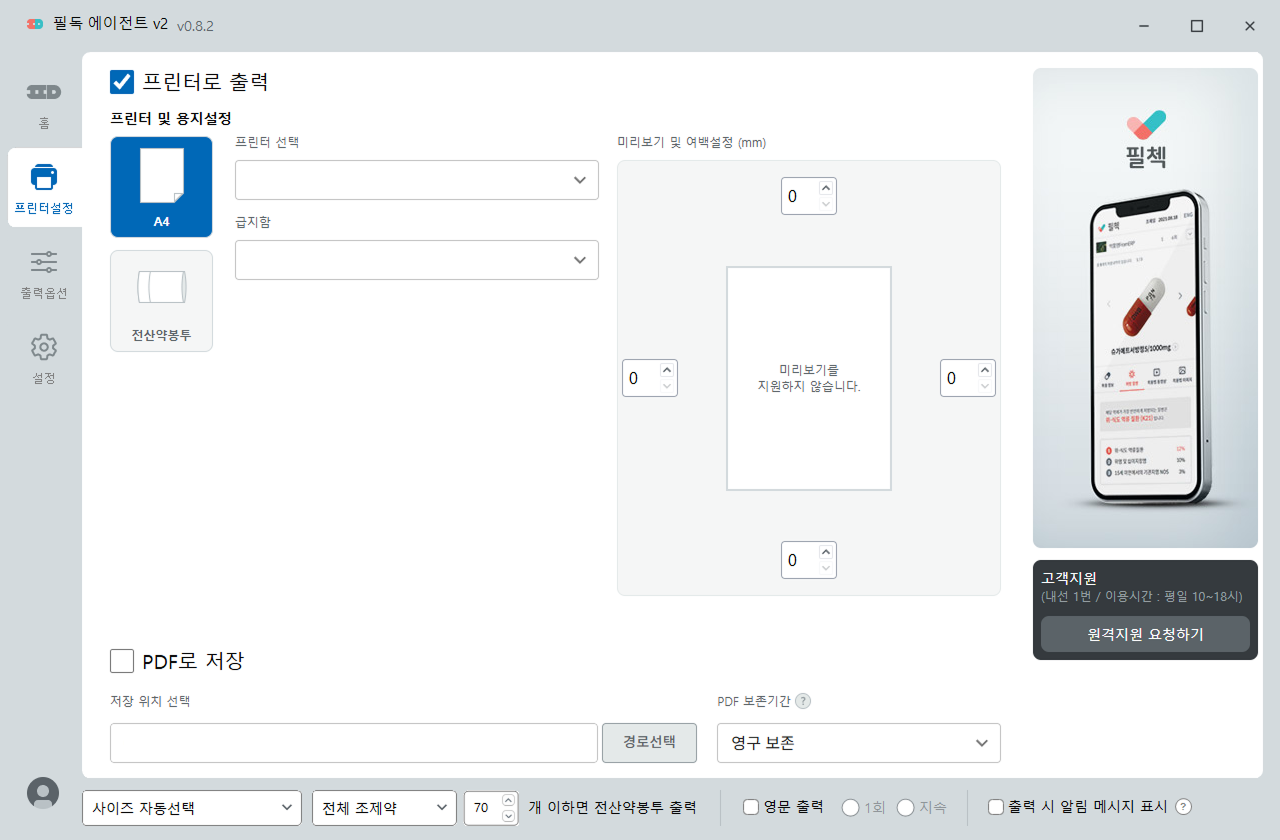Increase the top margin with the up arrow
Image resolution: width=1280 pixels, height=840 pixels.
(825, 188)
